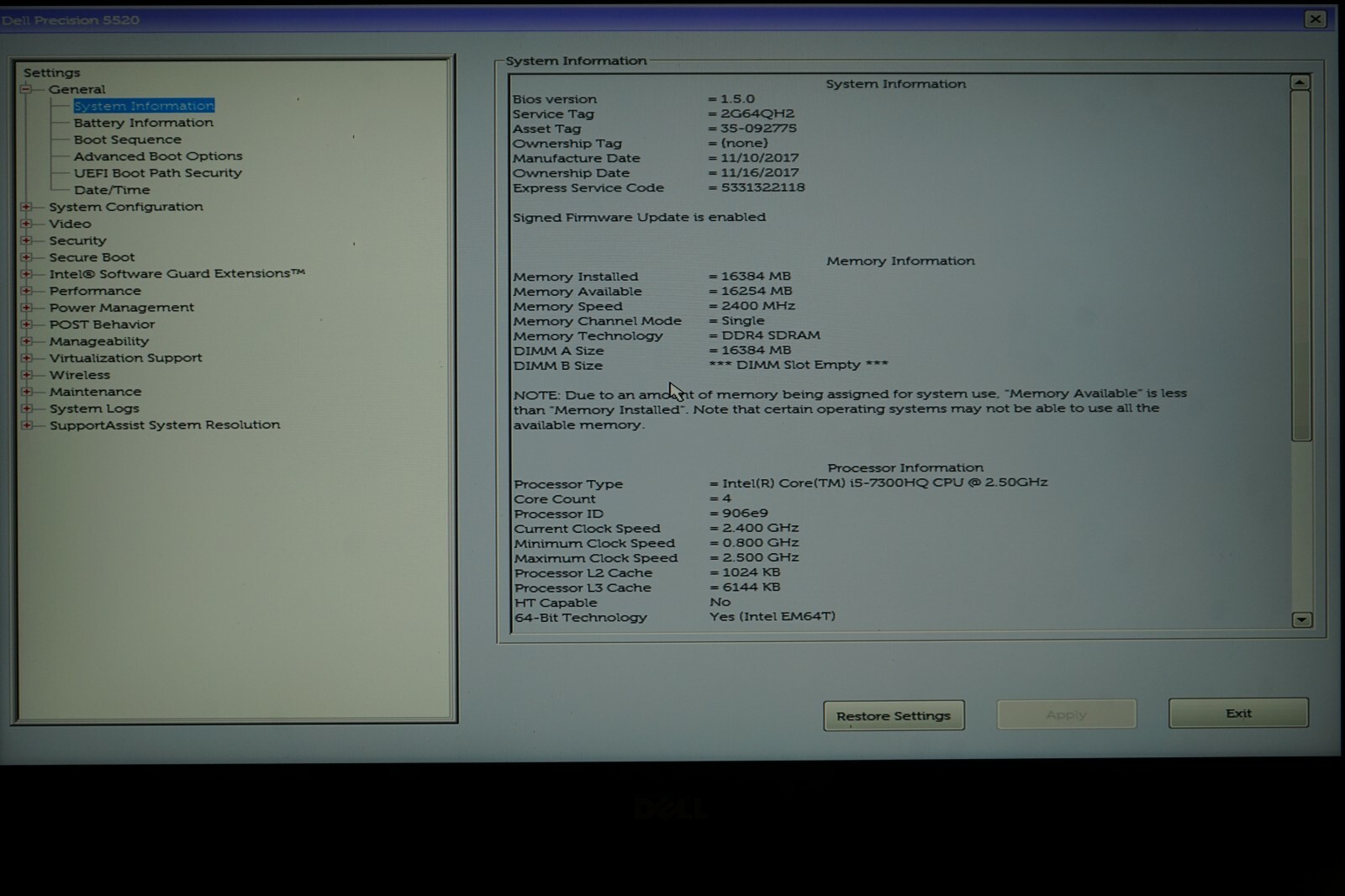Image resolution: width=1345 pixels, height=896 pixels.
Task: Select the Wireless label
Action: [x=79, y=375]
